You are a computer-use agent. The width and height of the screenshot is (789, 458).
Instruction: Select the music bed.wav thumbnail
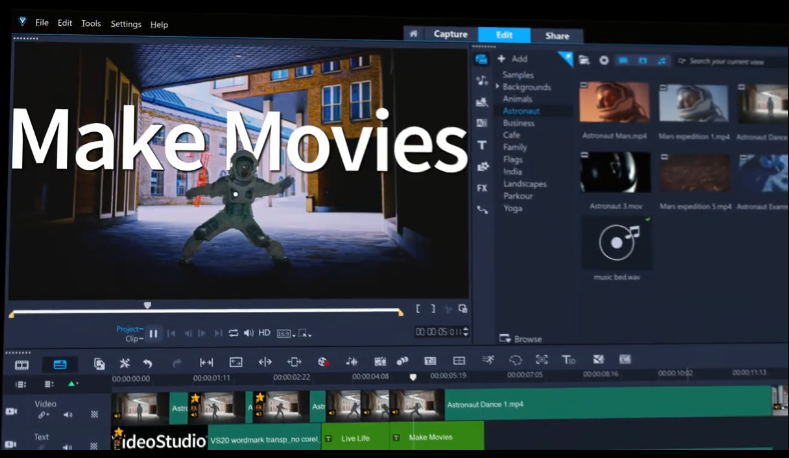pos(616,245)
